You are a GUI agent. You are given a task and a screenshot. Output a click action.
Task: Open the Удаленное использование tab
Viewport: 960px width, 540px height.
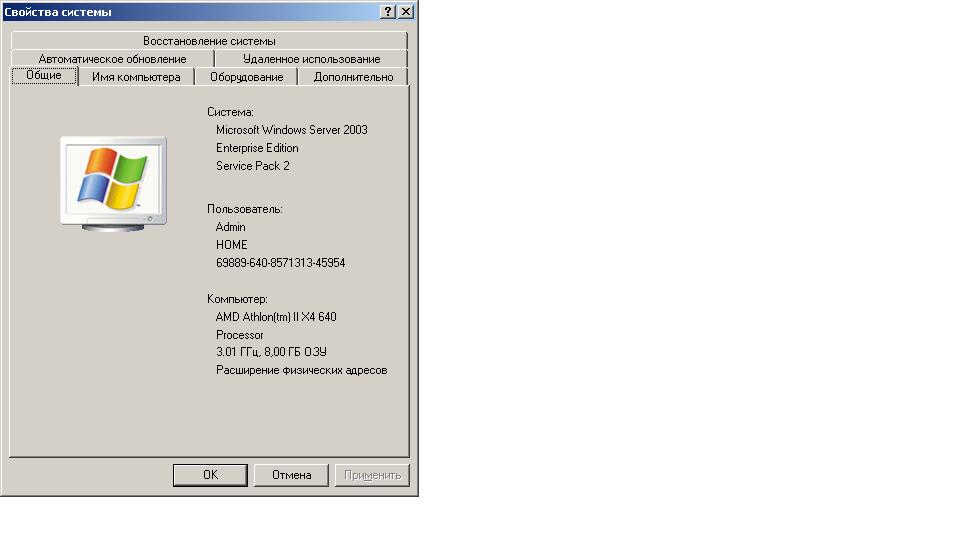(311, 59)
